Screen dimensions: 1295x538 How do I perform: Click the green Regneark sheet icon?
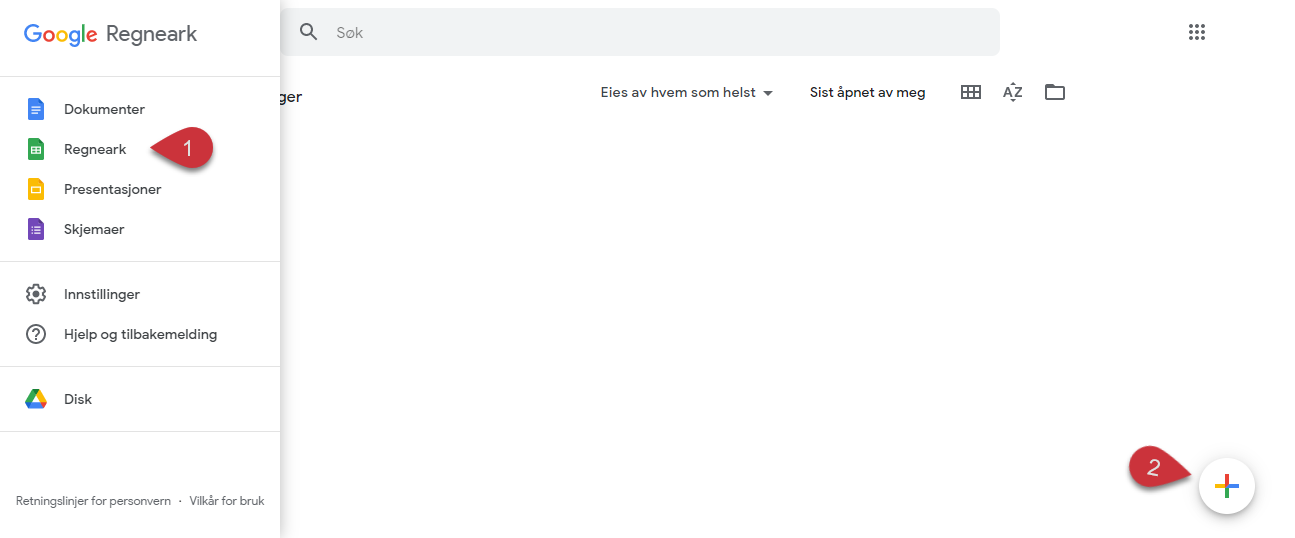pyautogui.click(x=36, y=149)
